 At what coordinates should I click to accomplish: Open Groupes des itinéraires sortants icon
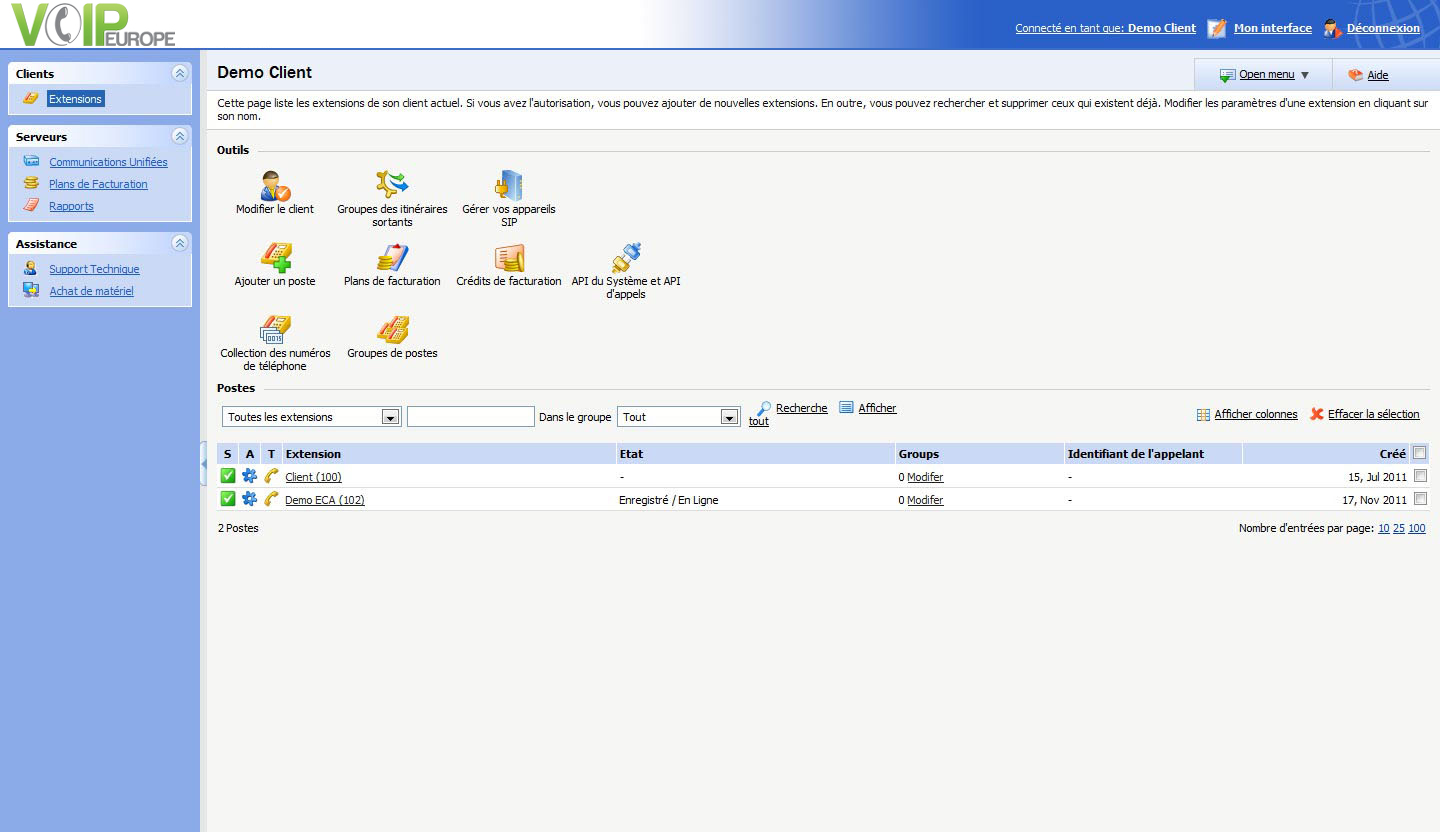click(x=392, y=184)
